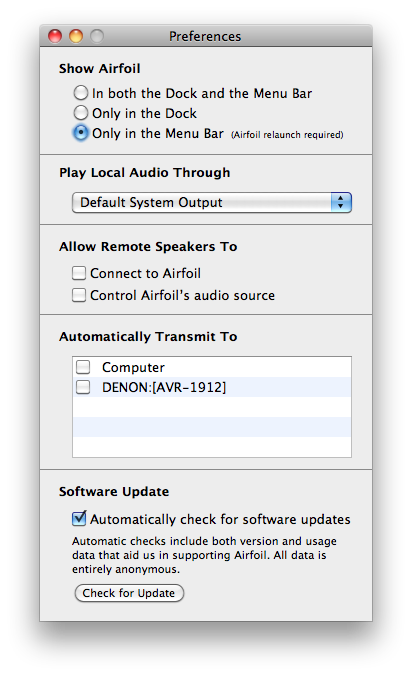The image size is (412, 676).
Task: Click the 'Connect to Airfoil' label text
Action: (145, 273)
